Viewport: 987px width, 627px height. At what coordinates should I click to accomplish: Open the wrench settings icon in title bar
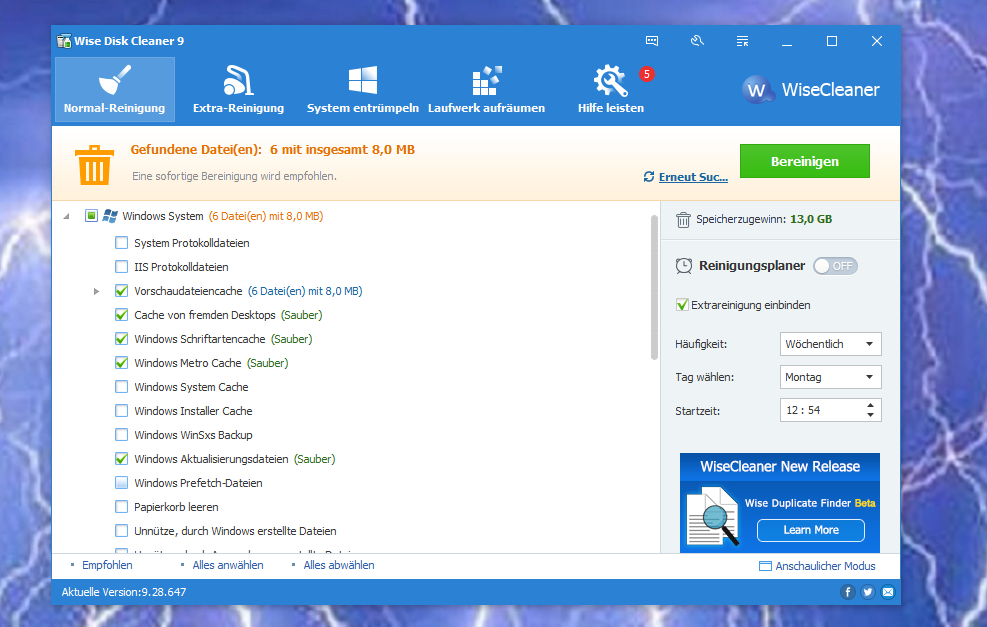point(697,41)
